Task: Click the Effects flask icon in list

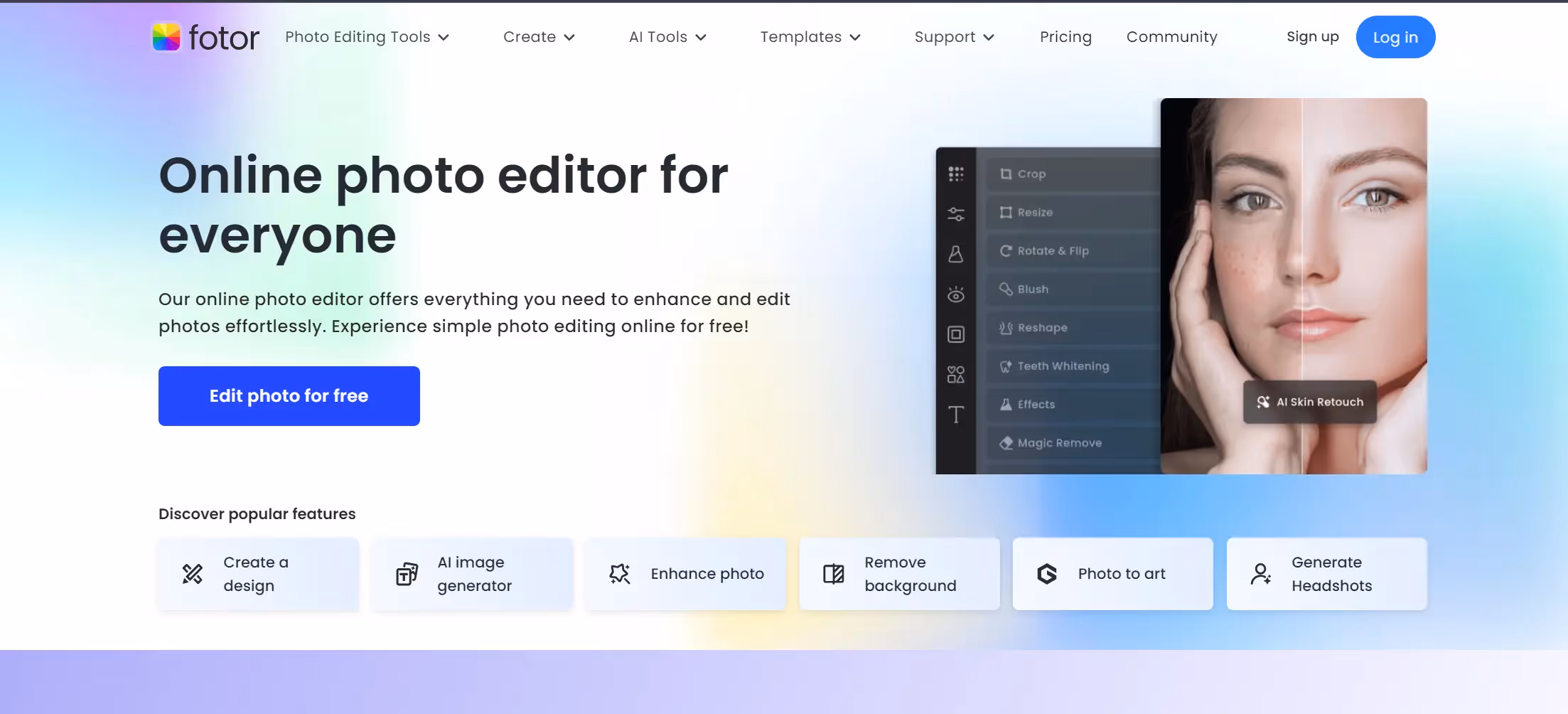Action: (x=1006, y=405)
